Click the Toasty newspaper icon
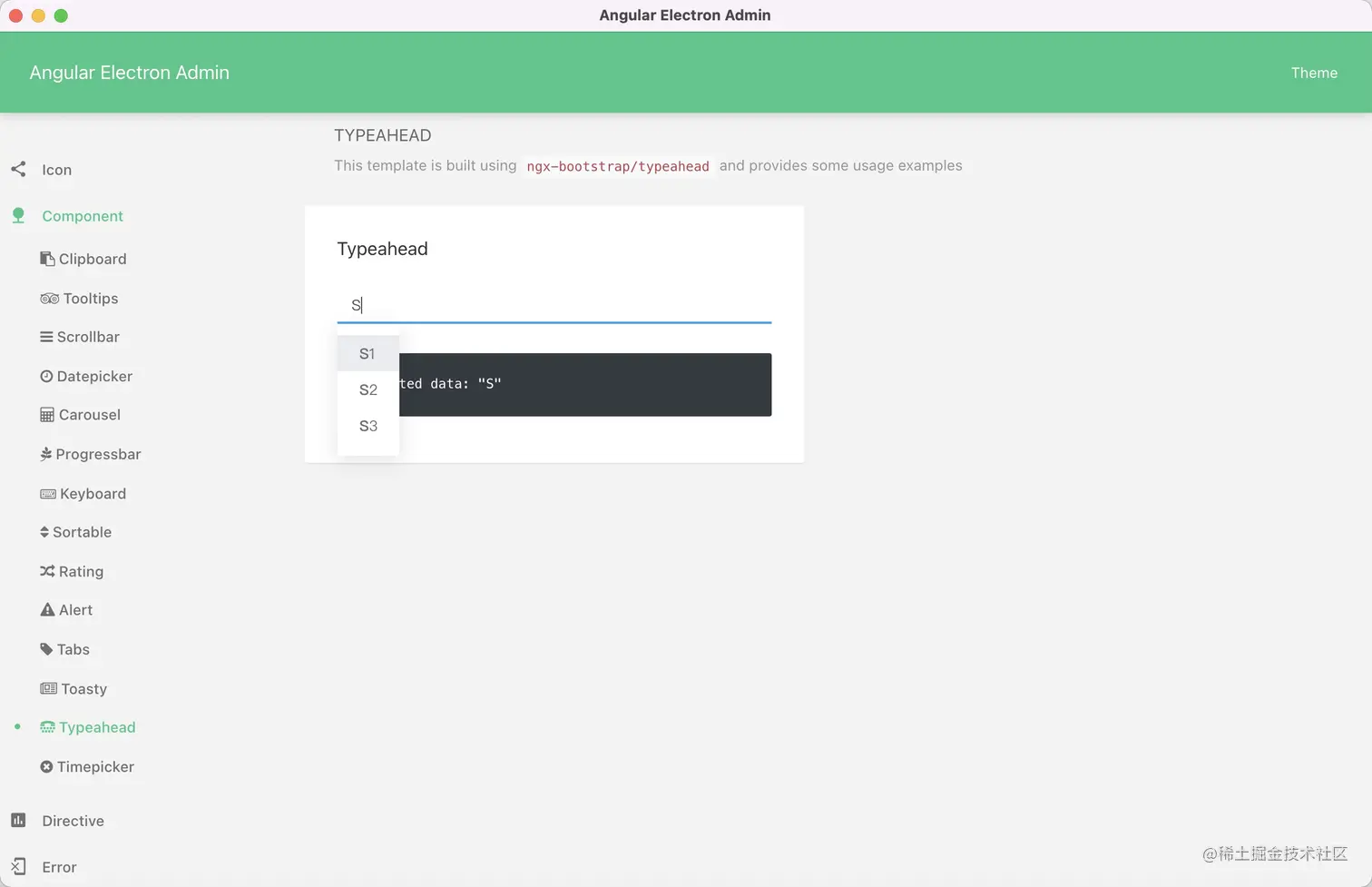This screenshot has height=887, width=1372. [x=48, y=688]
